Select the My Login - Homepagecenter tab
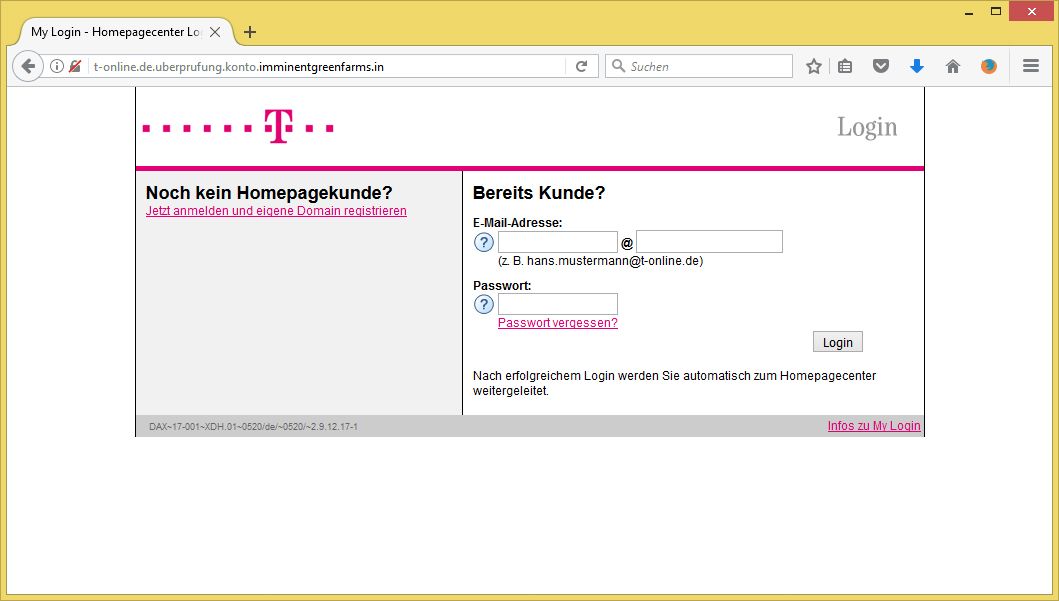The height and width of the screenshot is (601, 1059). coord(115,32)
